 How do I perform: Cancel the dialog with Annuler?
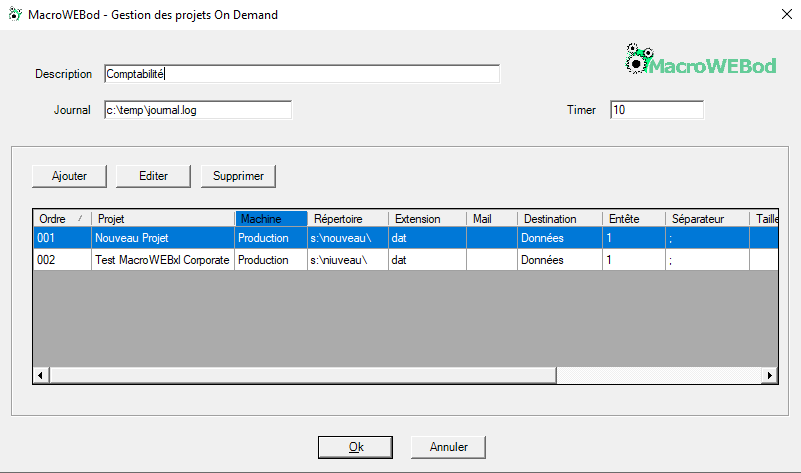pos(448,447)
